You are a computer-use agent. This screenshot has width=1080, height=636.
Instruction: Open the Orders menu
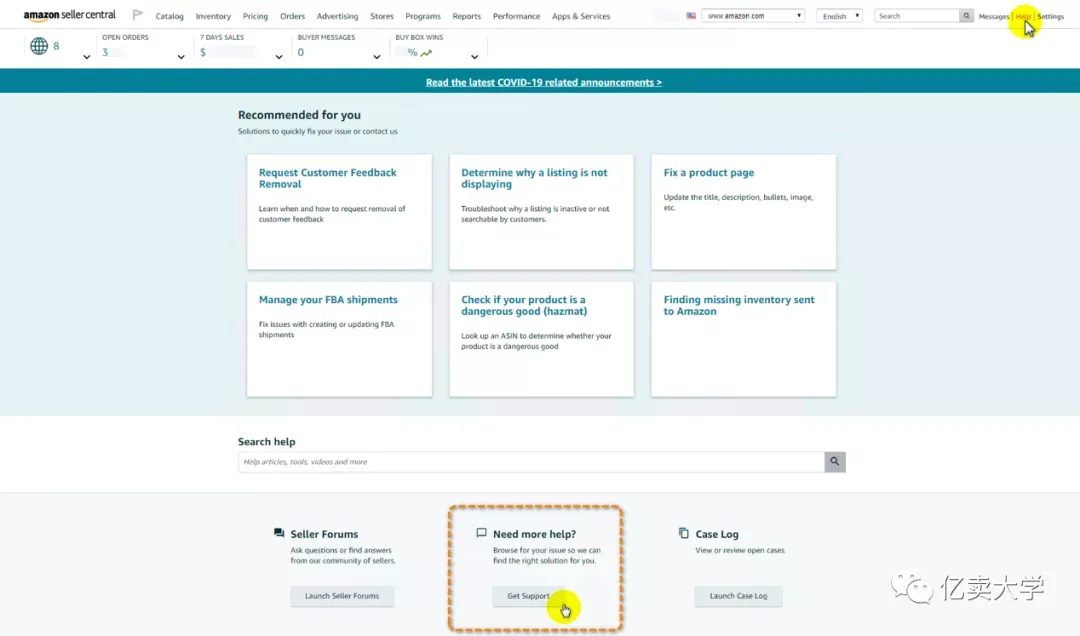coord(293,16)
